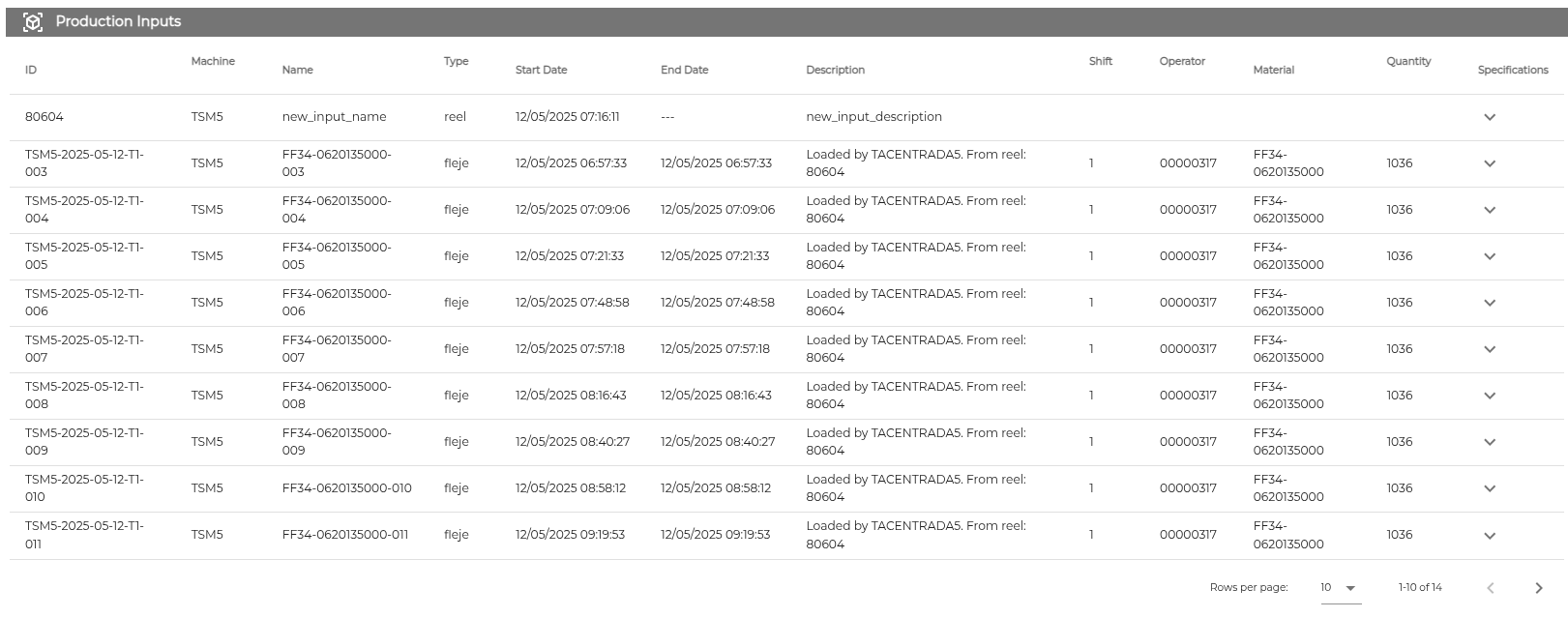Image resolution: width=1568 pixels, height=618 pixels.
Task: Click the Operator column header
Action: coord(1182,61)
